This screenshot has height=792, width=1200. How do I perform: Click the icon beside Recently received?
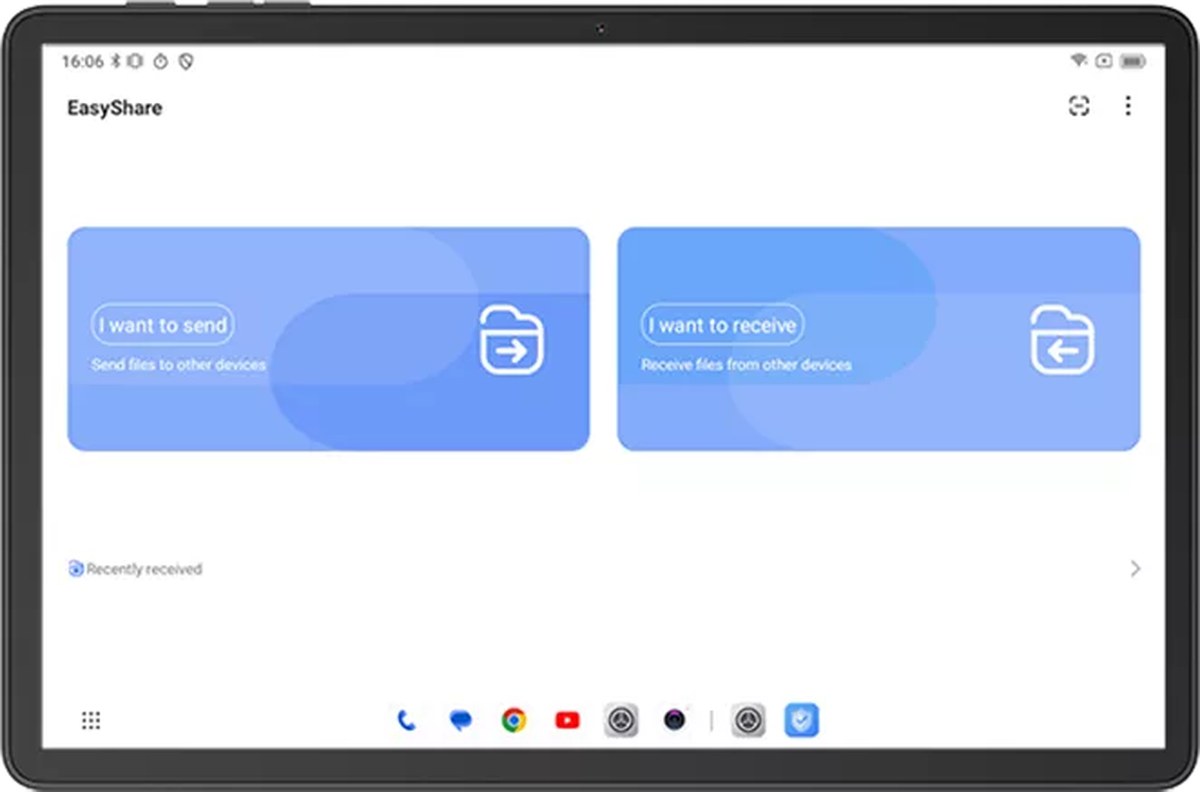(x=76, y=569)
